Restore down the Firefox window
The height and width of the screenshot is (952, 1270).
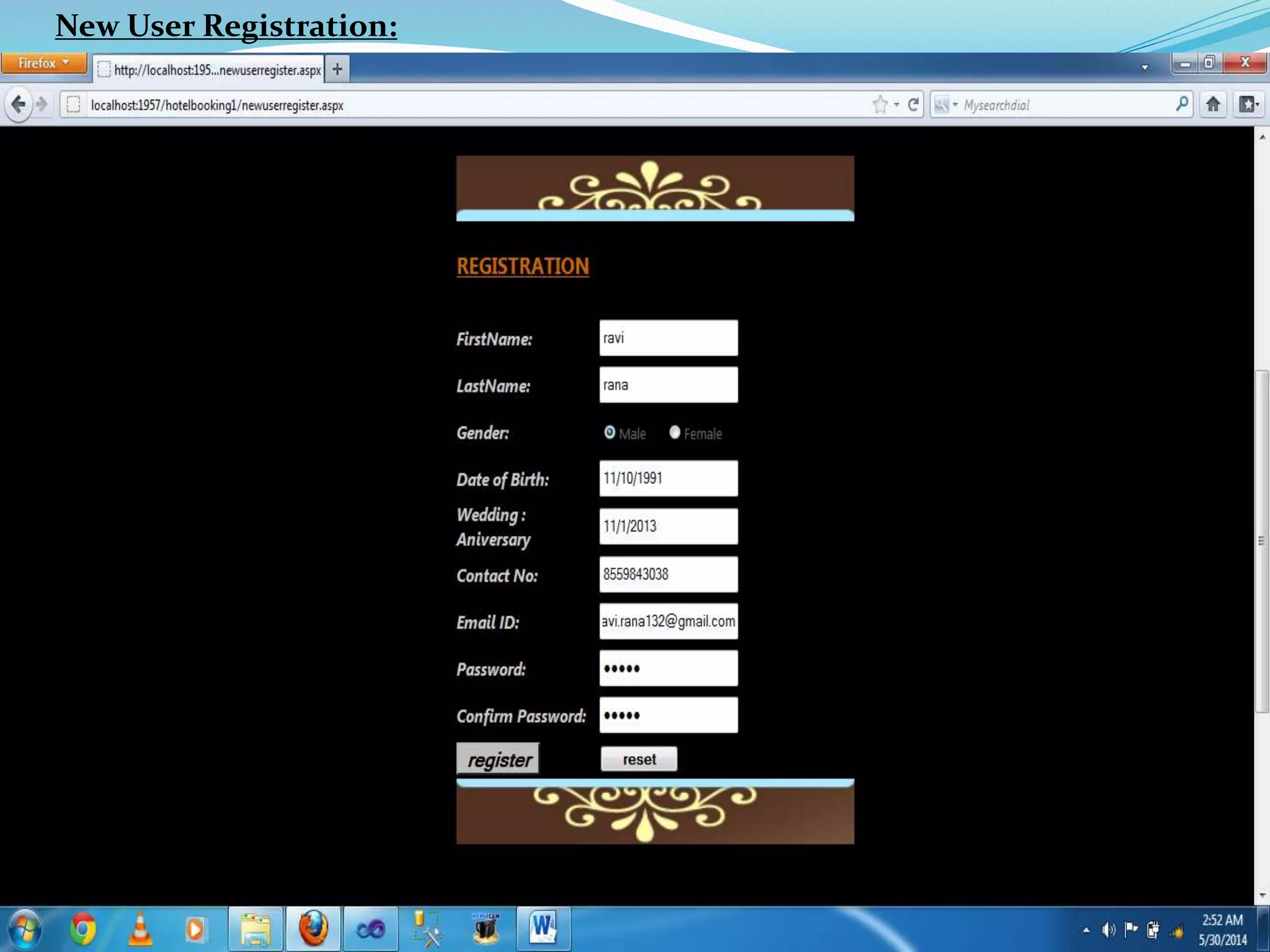point(1210,63)
